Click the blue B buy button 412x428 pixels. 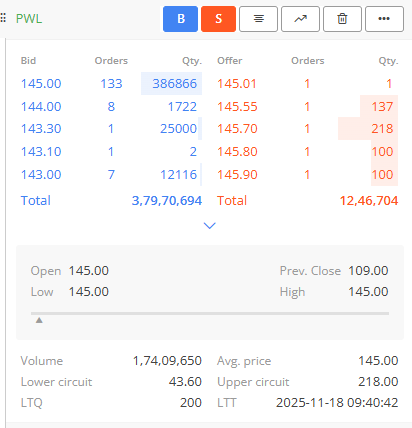(x=180, y=19)
